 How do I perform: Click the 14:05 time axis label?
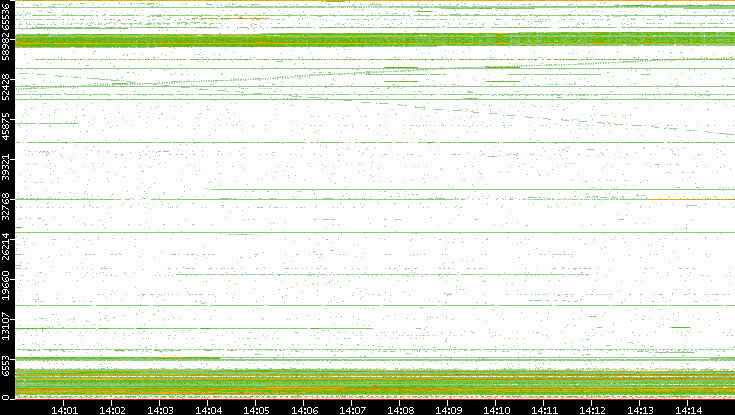256,410
